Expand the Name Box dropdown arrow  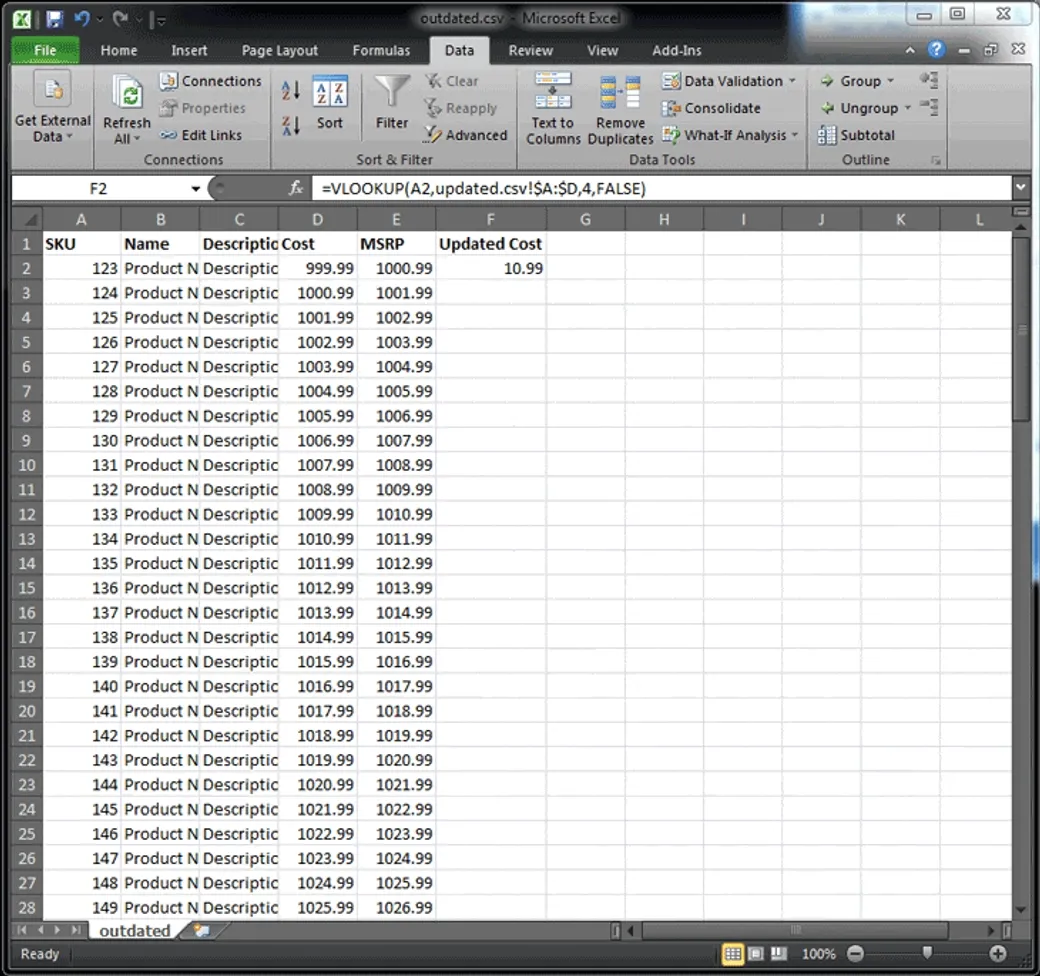tap(196, 188)
